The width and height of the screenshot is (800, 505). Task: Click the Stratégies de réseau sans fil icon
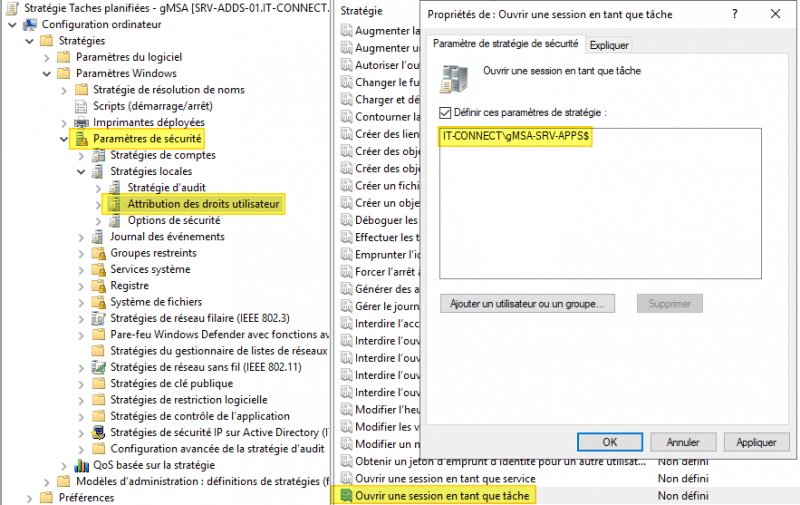pos(98,367)
